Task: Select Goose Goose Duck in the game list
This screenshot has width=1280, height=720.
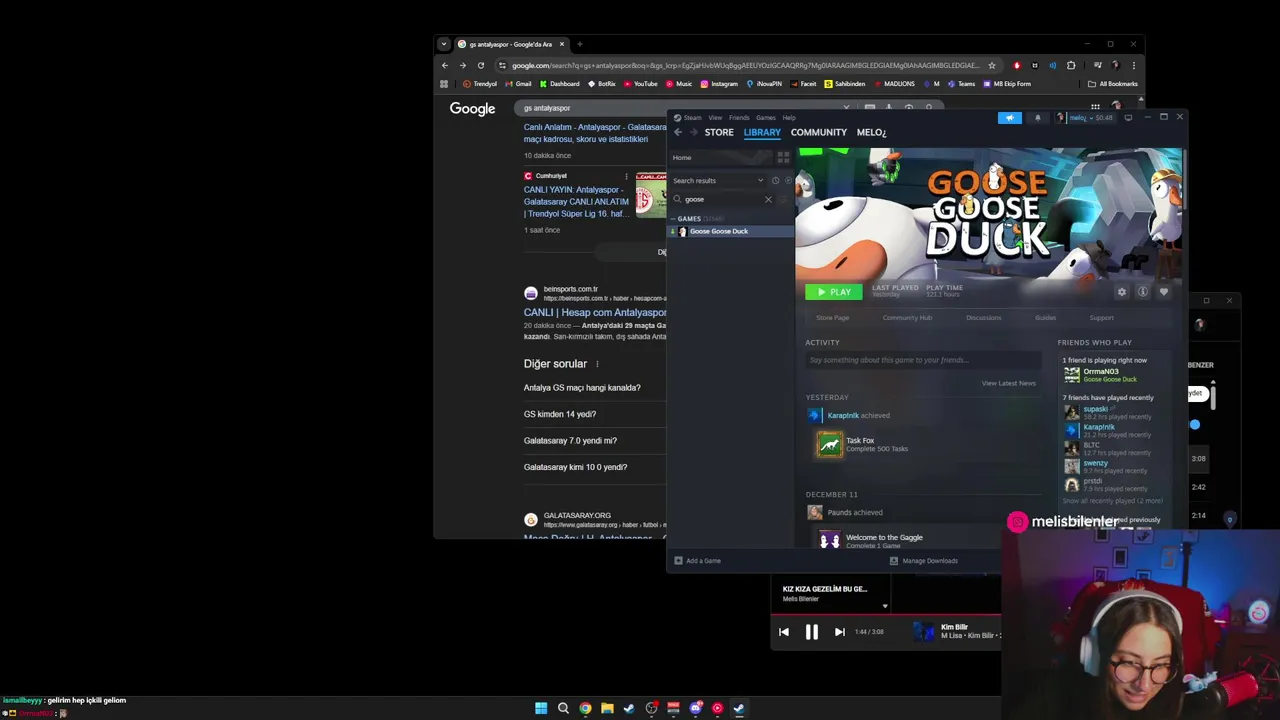Action: (x=732, y=231)
